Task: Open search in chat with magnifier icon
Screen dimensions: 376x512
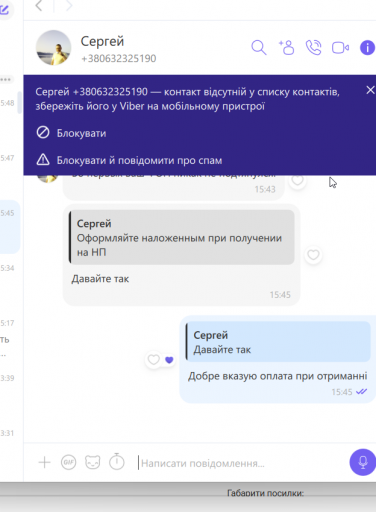Action: pyautogui.click(x=259, y=48)
